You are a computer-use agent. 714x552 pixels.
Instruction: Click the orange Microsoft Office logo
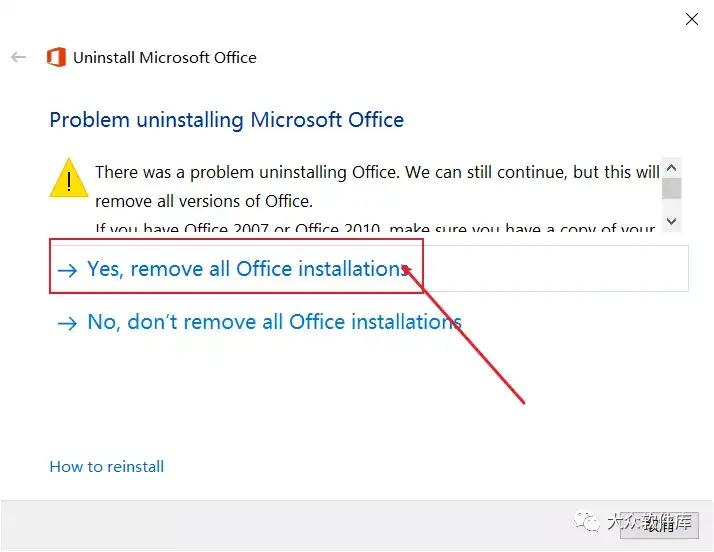click(56, 57)
